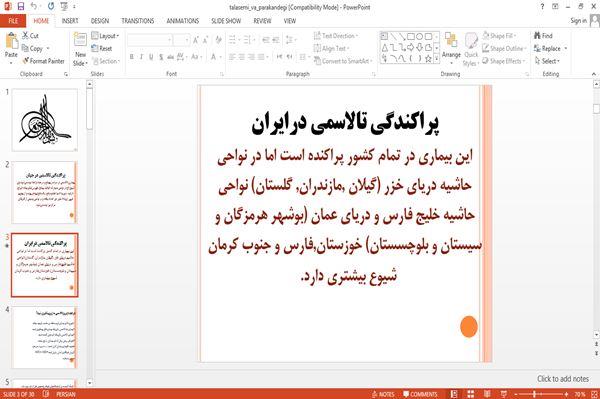Screen dimensions: 600x399
Task: Expand Text Direction options
Action: click(336, 36)
